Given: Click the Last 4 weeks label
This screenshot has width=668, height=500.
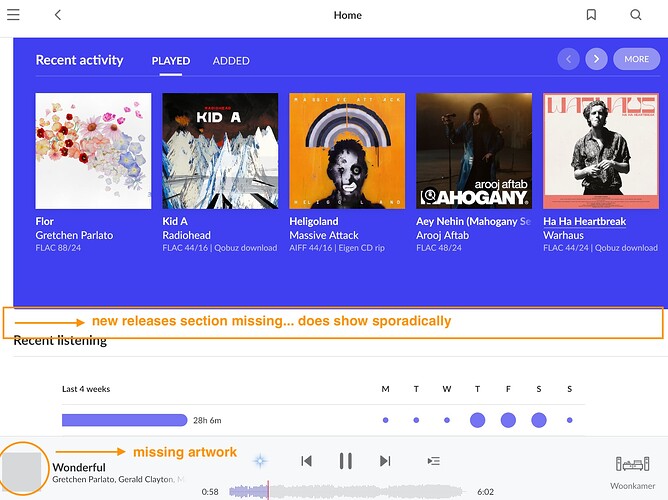Looking at the screenshot, I should [x=86, y=389].
